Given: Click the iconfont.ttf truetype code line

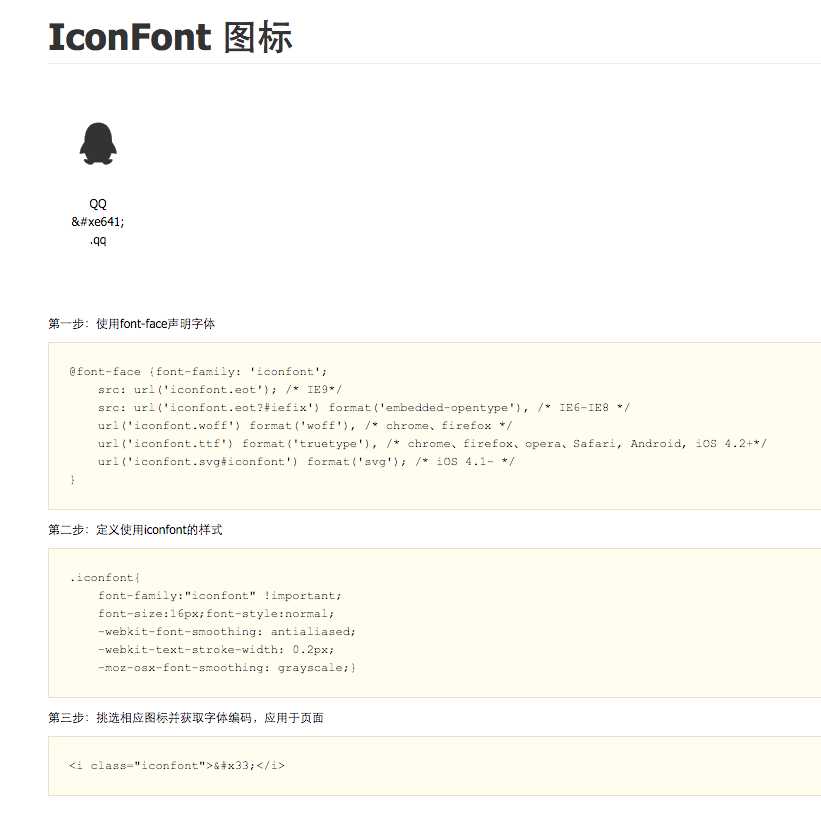Looking at the screenshot, I should coord(432,444).
